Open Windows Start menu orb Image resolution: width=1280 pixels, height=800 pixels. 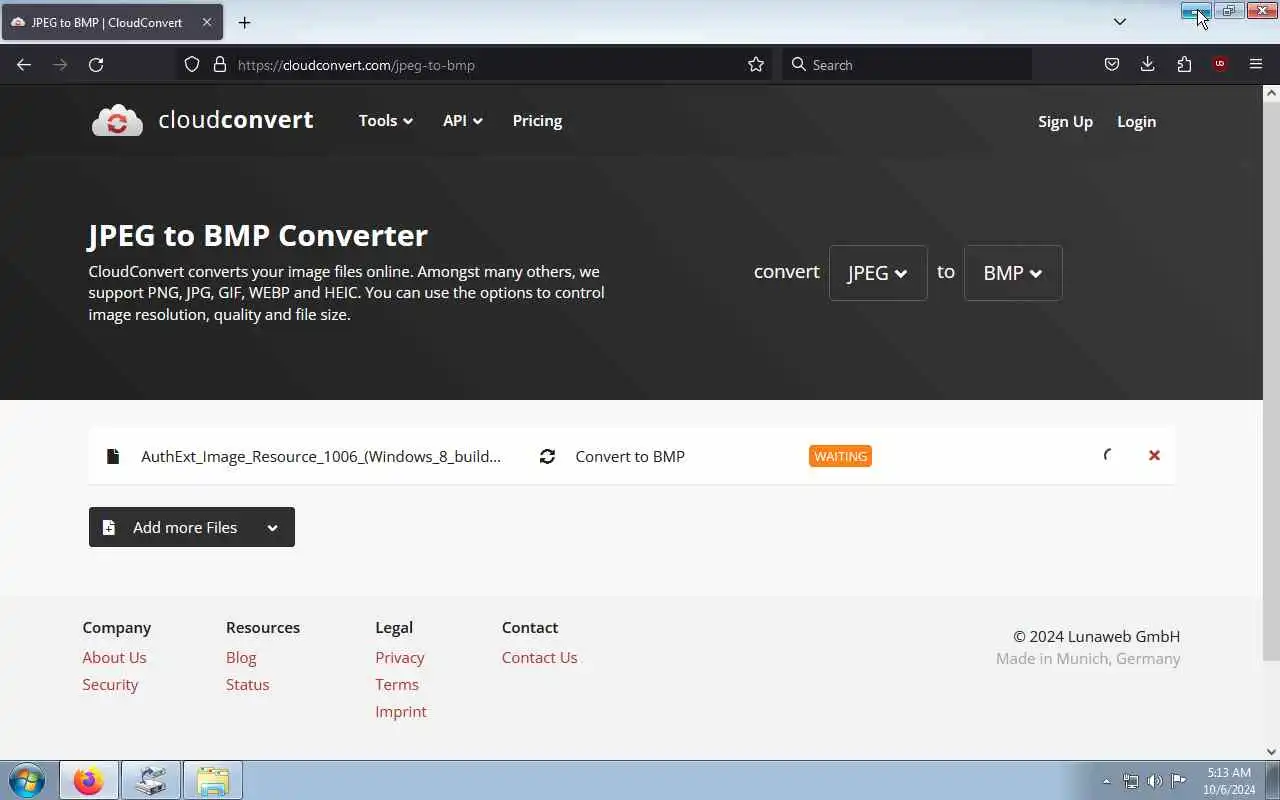coord(27,780)
